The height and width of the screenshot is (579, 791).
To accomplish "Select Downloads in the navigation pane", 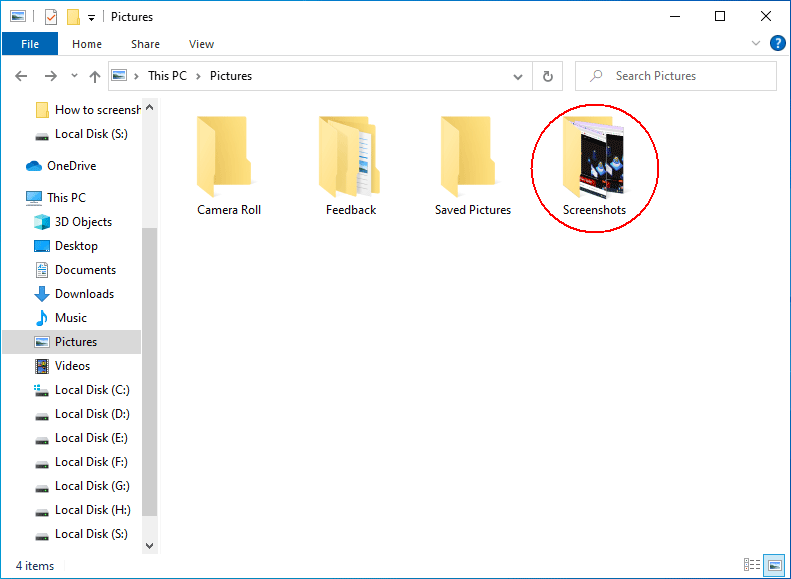I will tap(74, 294).
